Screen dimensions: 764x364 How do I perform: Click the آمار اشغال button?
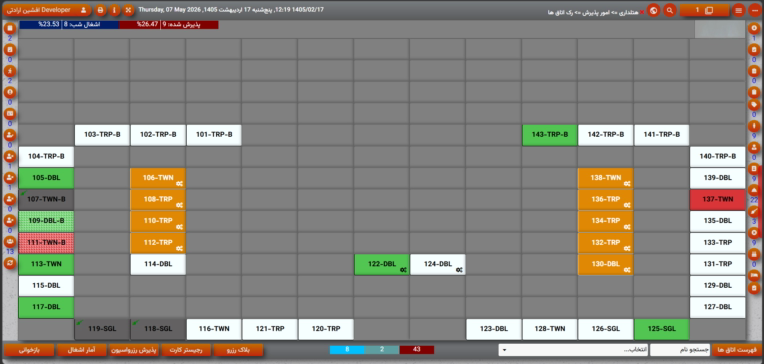click(x=81, y=350)
